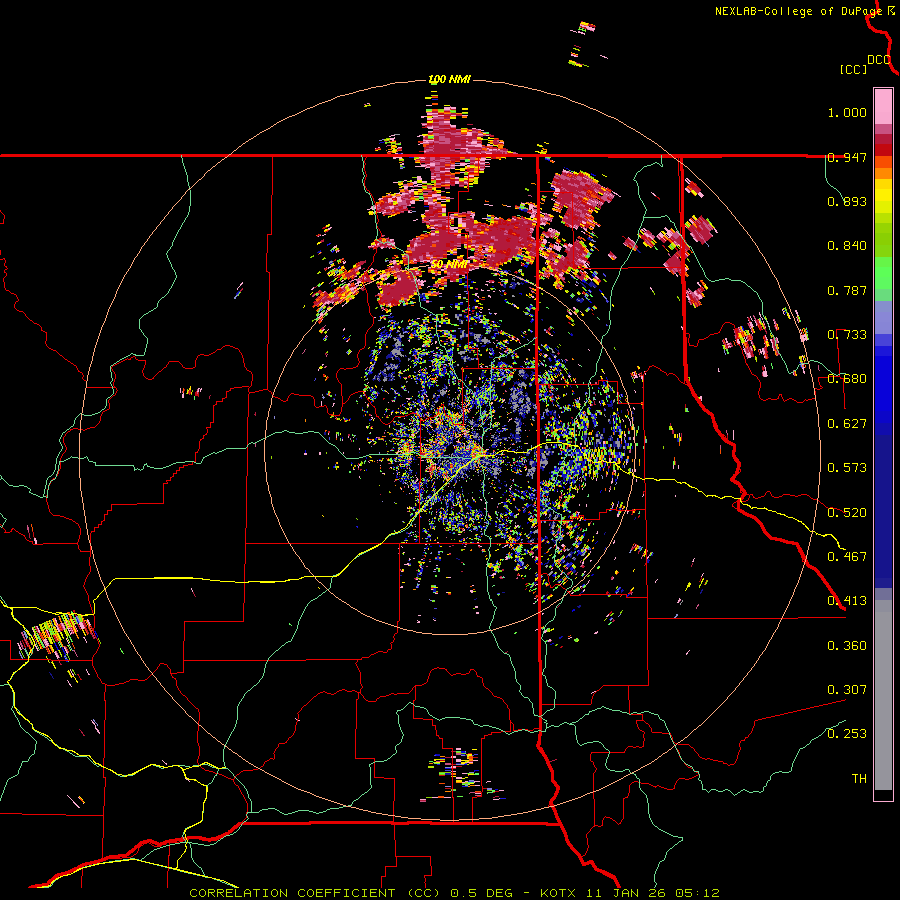Screen dimensions: 900x900
Task: Select the 0.307 scale value
Action: tap(847, 689)
